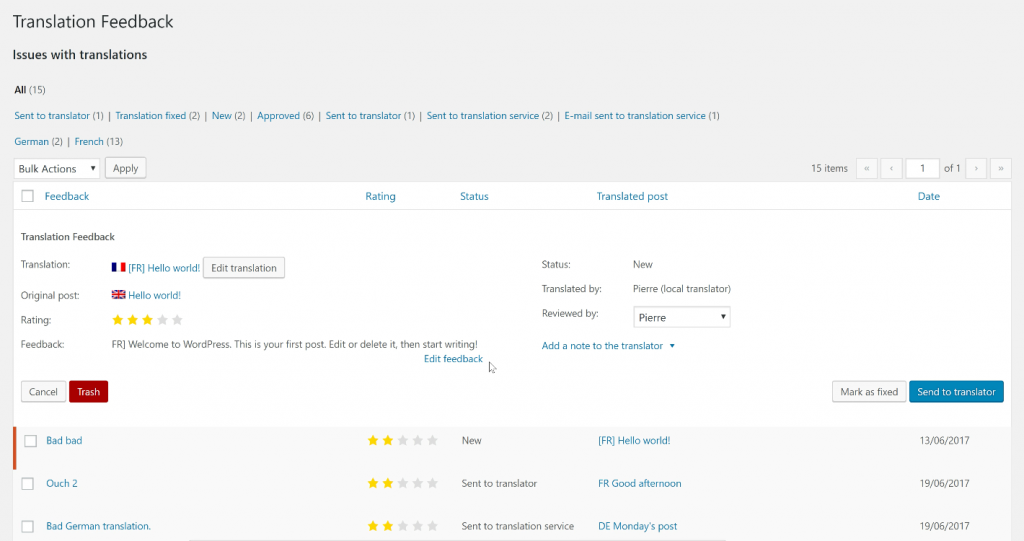Image resolution: width=1024 pixels, height=541 pixels.
Task: Check the box for the Bad bad feedback
Action: pyautogui.click(x=31, y=441)
